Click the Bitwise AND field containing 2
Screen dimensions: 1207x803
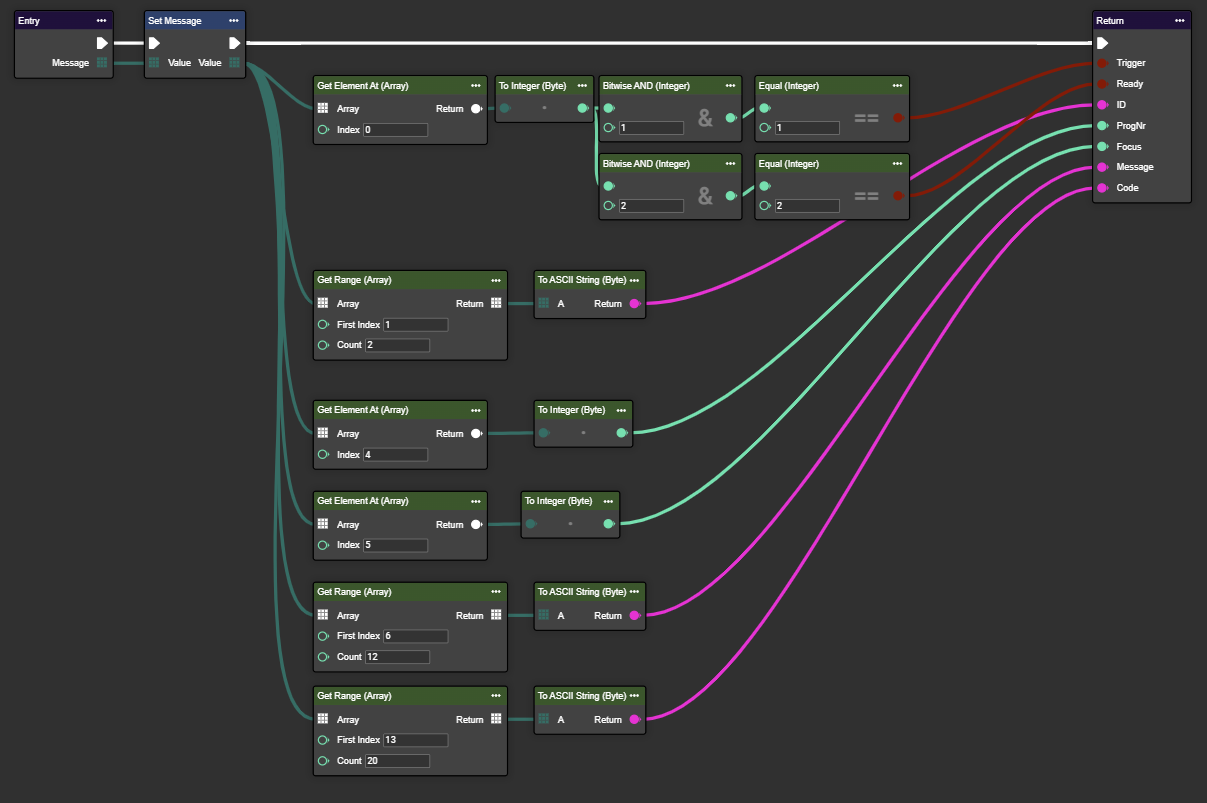click(650, 206)
